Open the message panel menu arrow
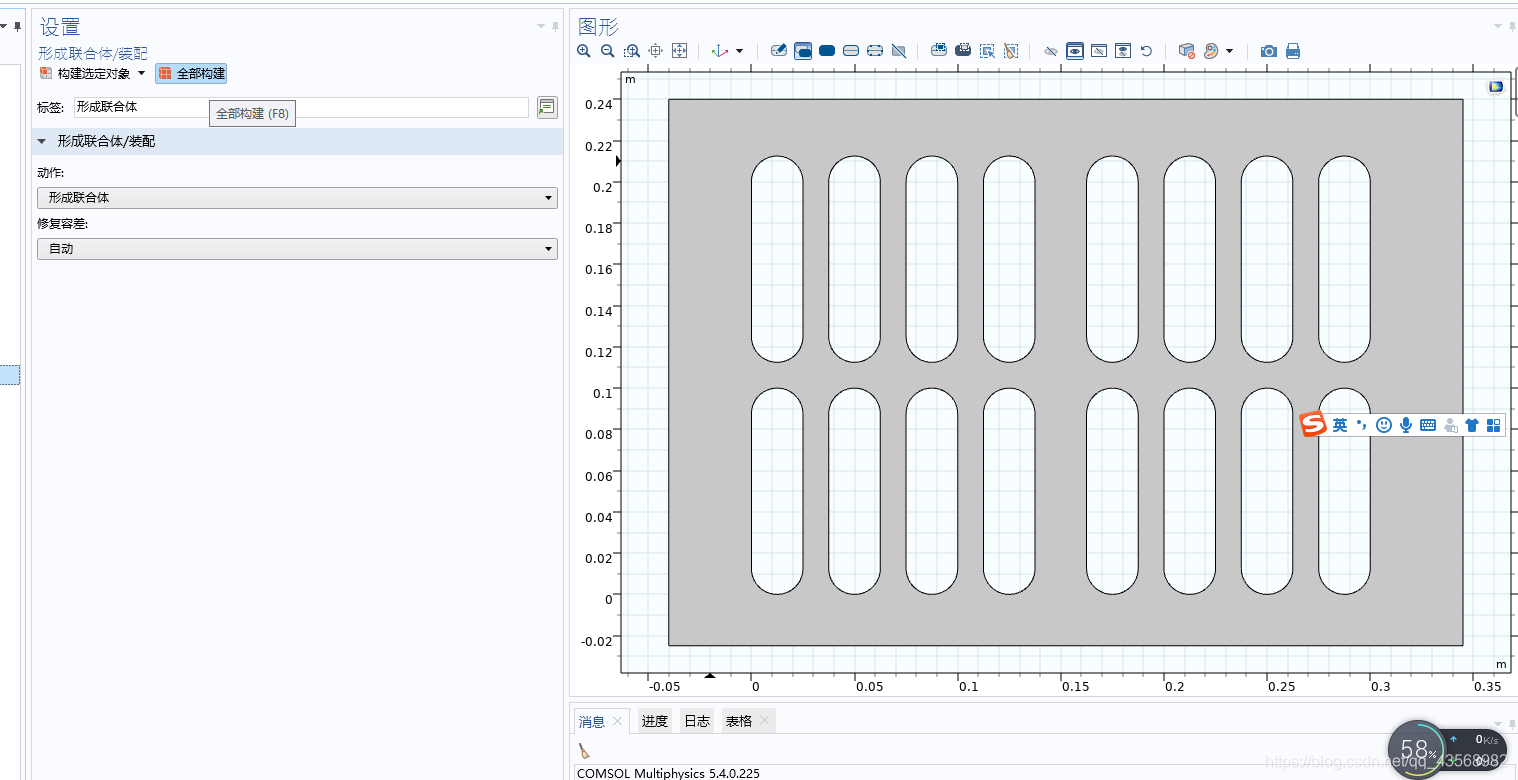The height and width of the screenshot is (780, 1518). (x=1498, y=723)
